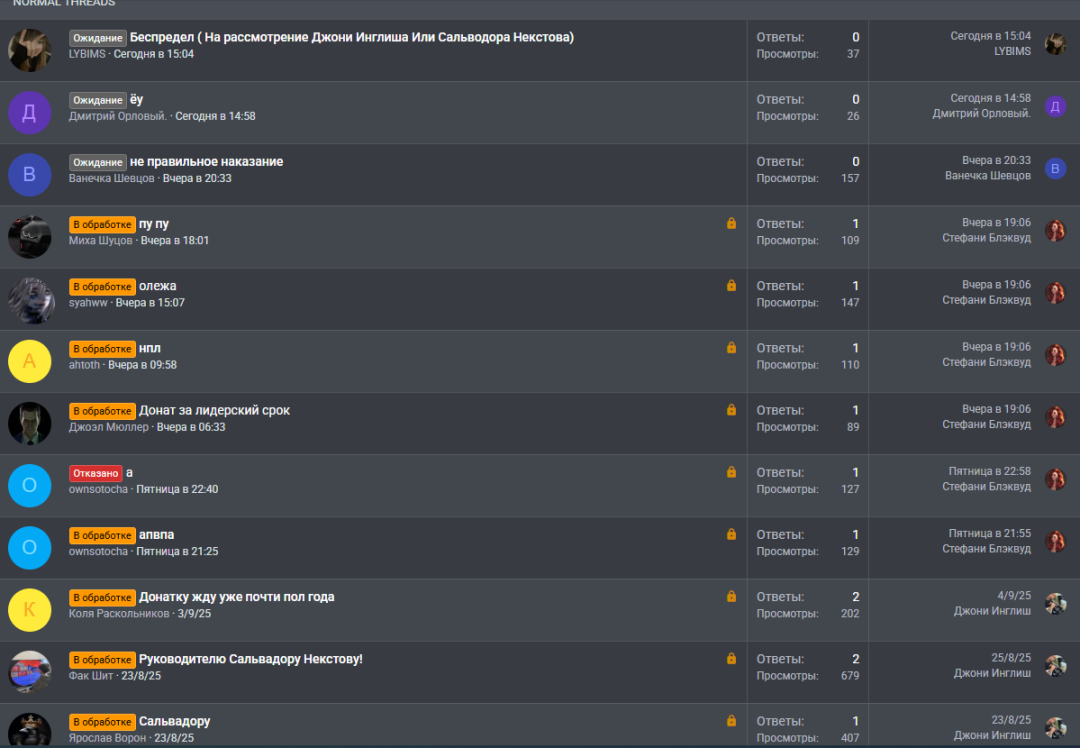Open author profile Джоэл Мюллер

point(109,427)
